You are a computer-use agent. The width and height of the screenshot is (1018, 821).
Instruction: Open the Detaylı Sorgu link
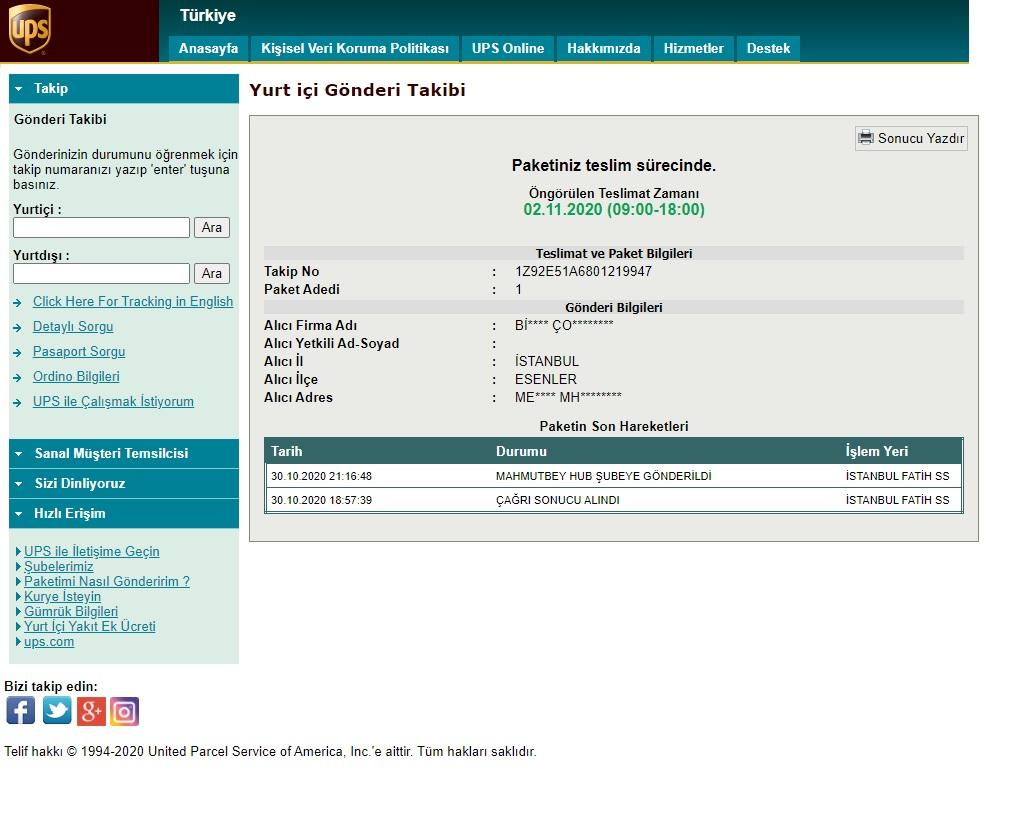click(73, 327)
